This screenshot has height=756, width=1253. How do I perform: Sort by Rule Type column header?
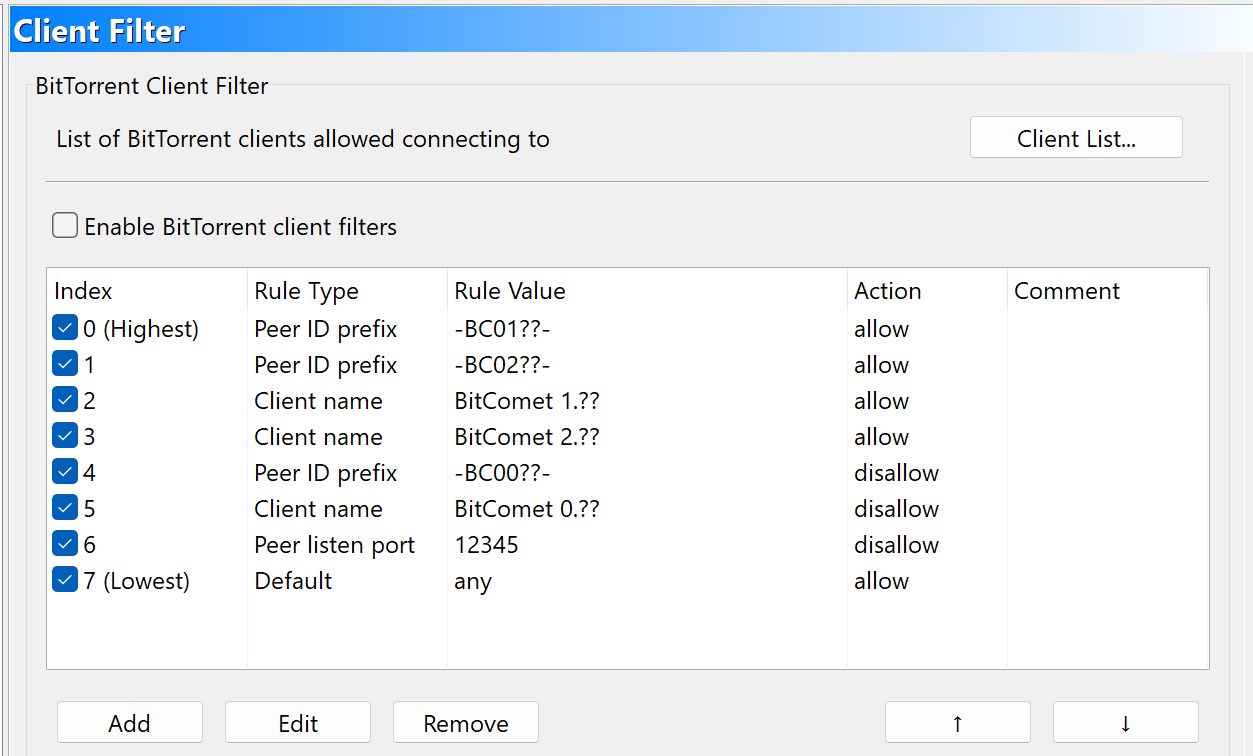[x=347, y=291]
